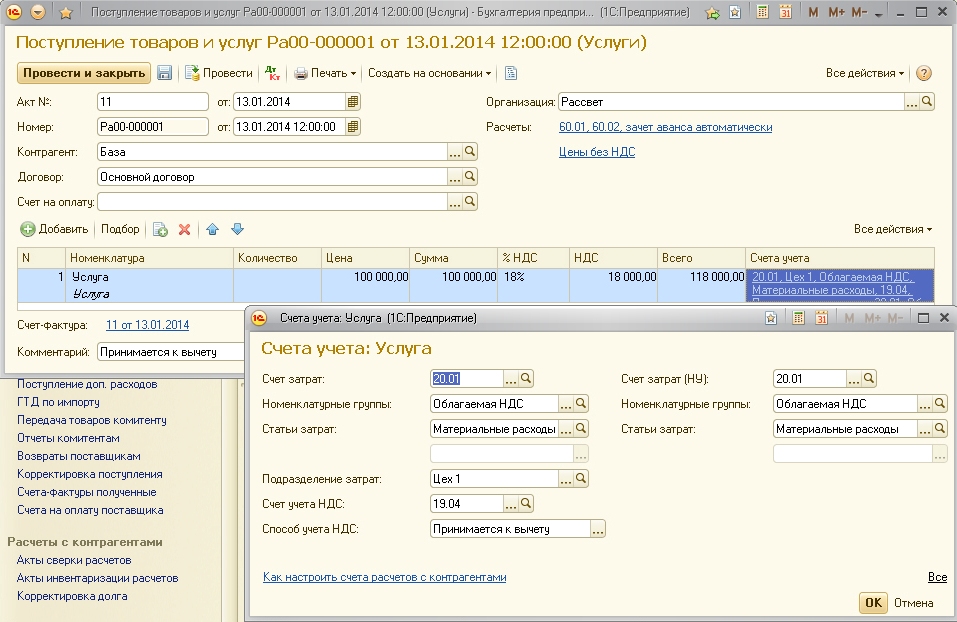This screenshot has height=622, width=957.
Task: Open invoice link 11 от 13.01.2014
Action: coord(148,325)
